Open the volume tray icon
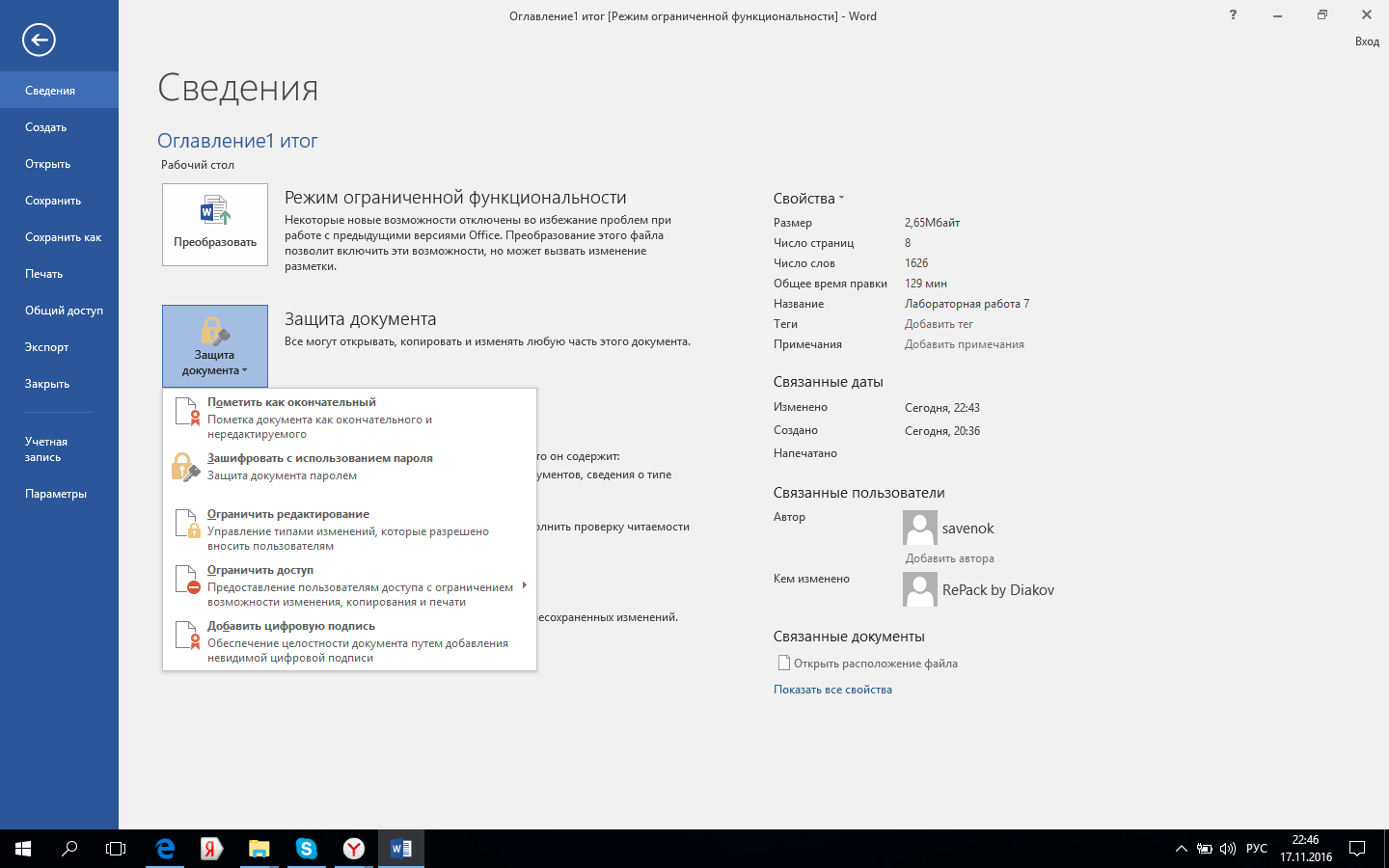This screenshot has height=868, width=1389. click(x=1228, y=849)
